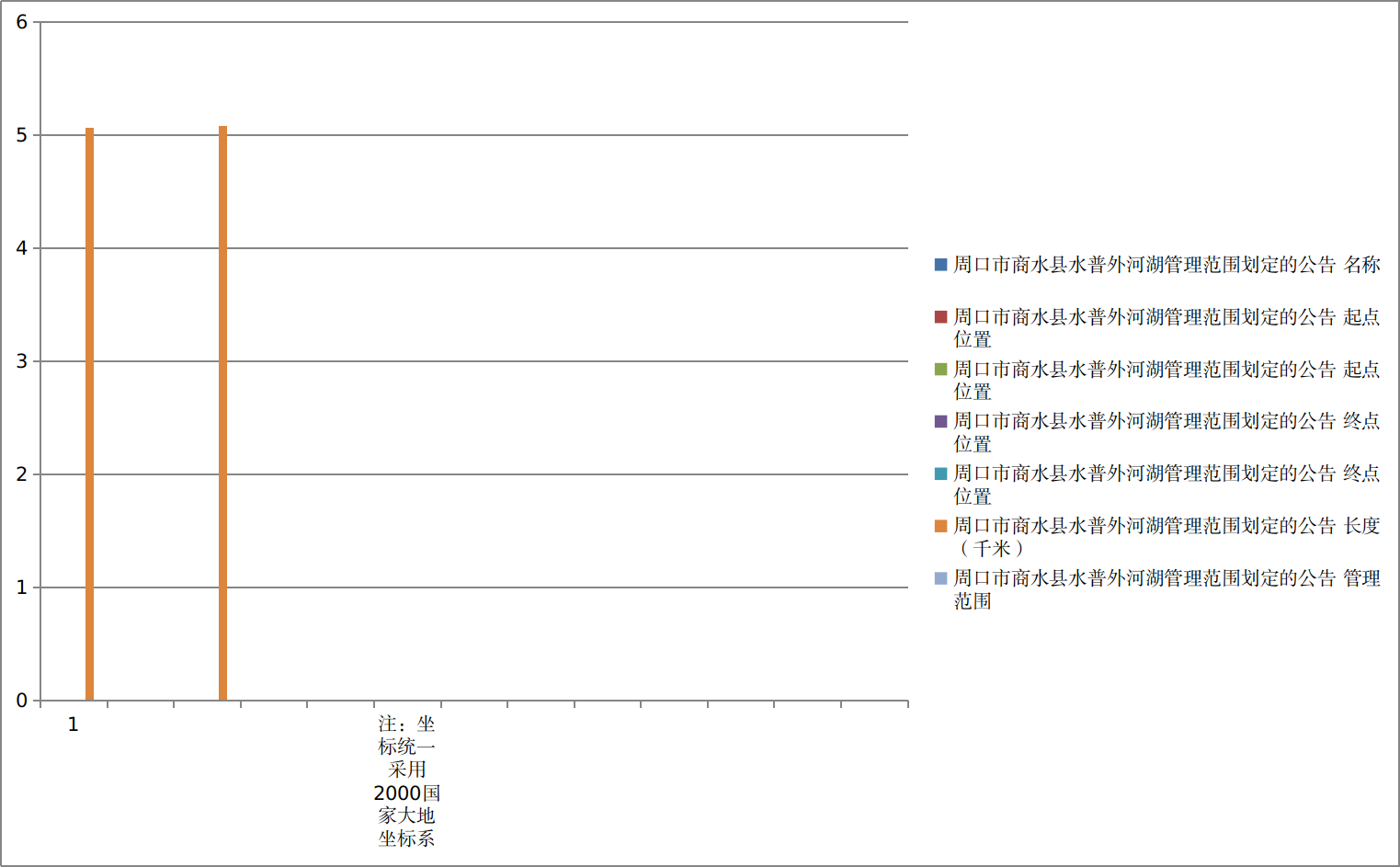
Task: Click the y-axis label 3
Action: [21, 361]
